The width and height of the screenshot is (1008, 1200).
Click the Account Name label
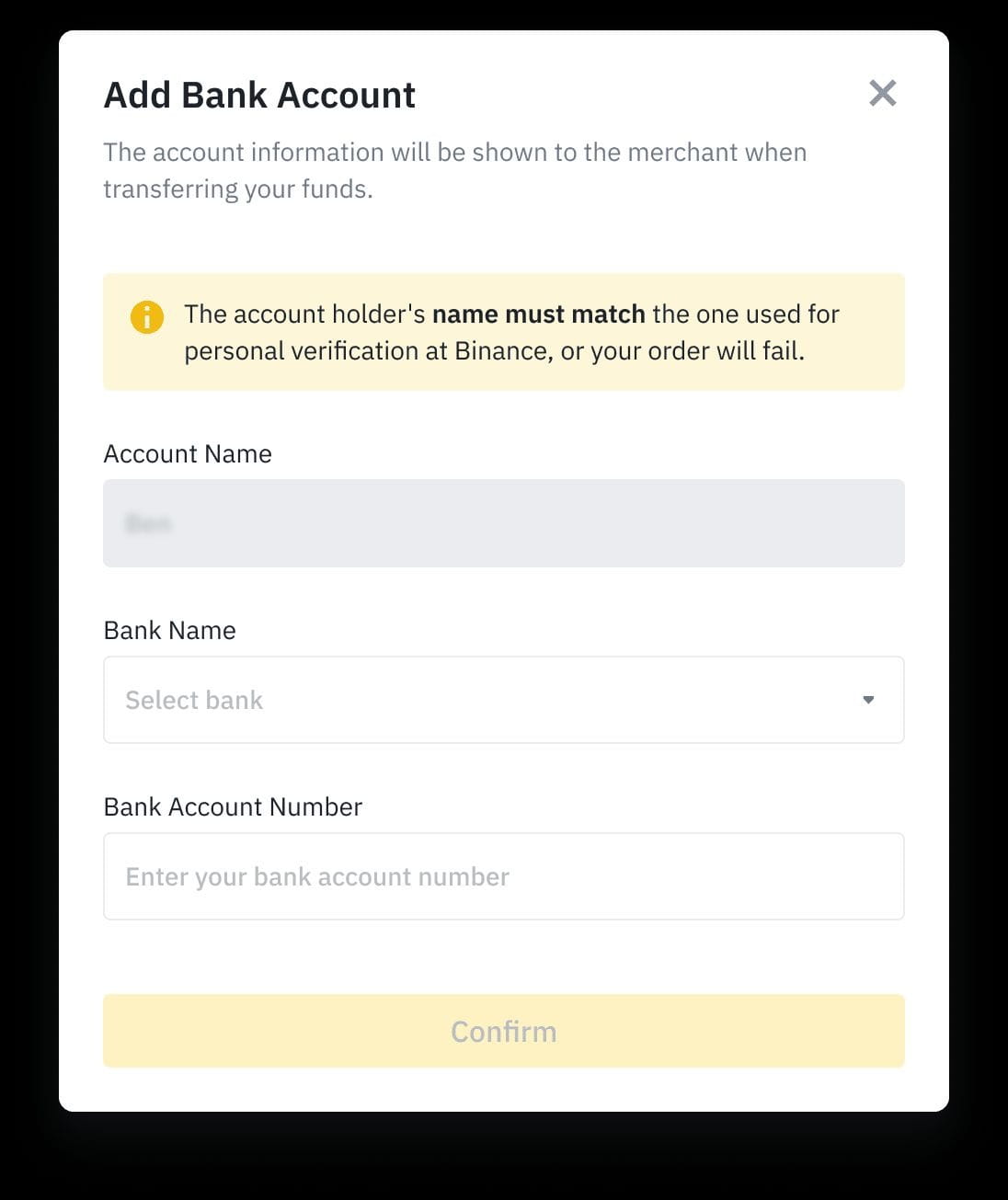pos(188,453)
